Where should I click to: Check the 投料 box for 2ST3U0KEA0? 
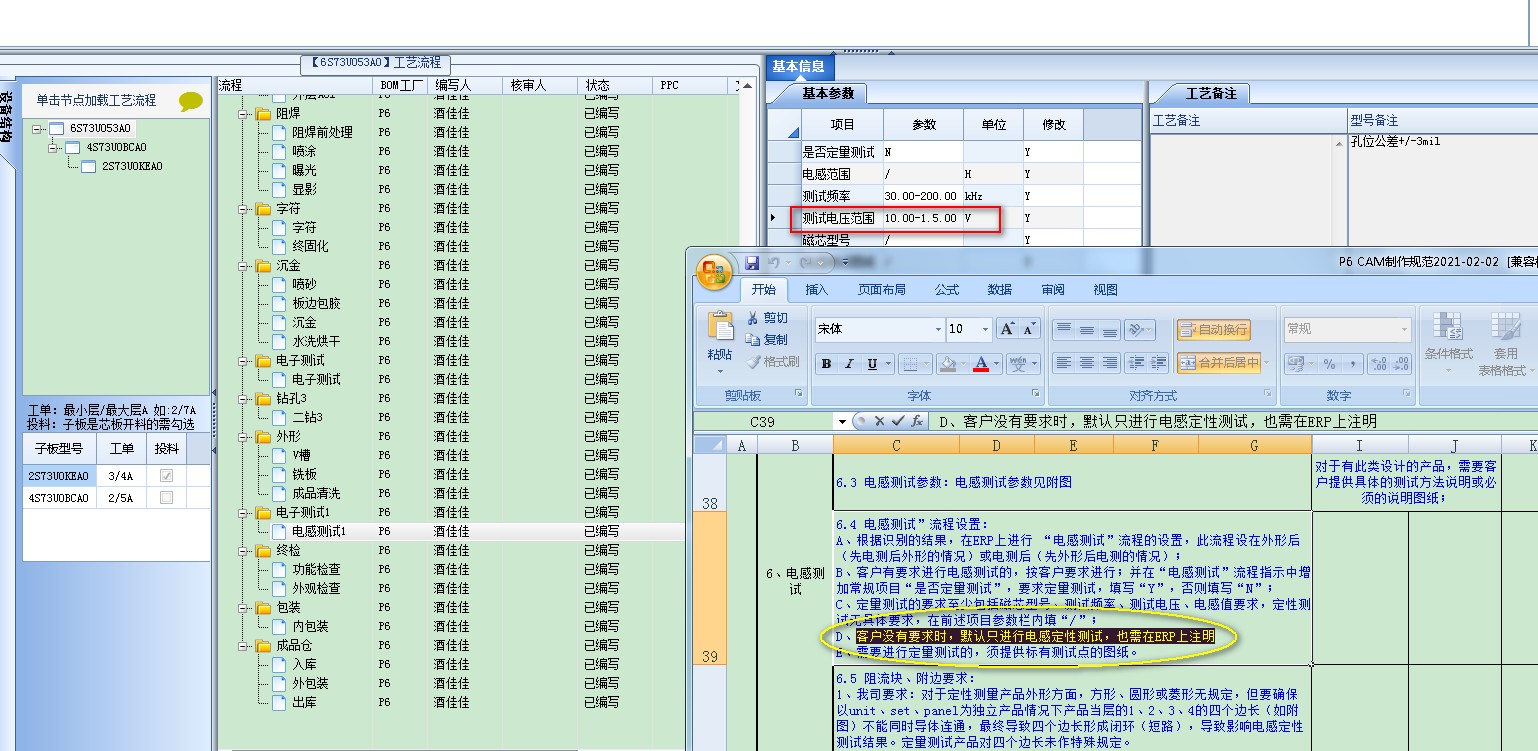(x=166, y=476)
